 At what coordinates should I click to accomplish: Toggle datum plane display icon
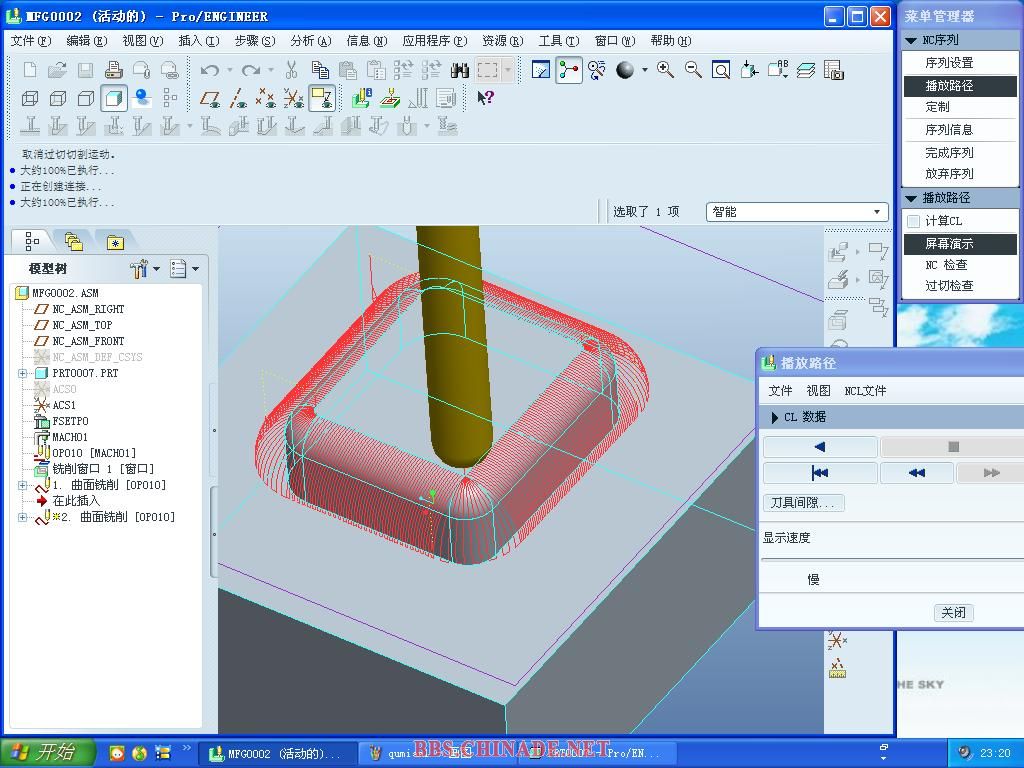point(210,98)
